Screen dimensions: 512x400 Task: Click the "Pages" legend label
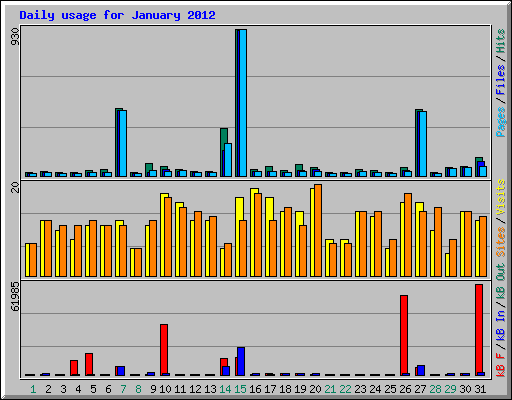[x=500, y=122]
